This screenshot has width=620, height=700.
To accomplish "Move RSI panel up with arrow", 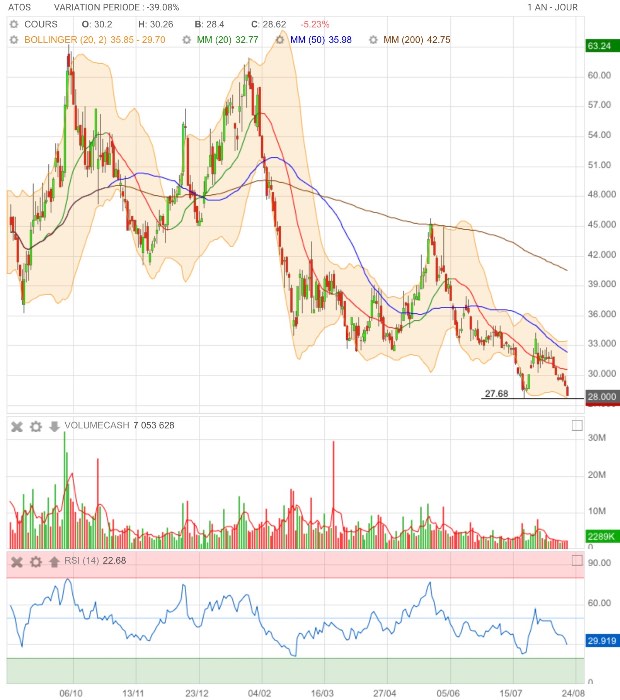I will point(54,562).
